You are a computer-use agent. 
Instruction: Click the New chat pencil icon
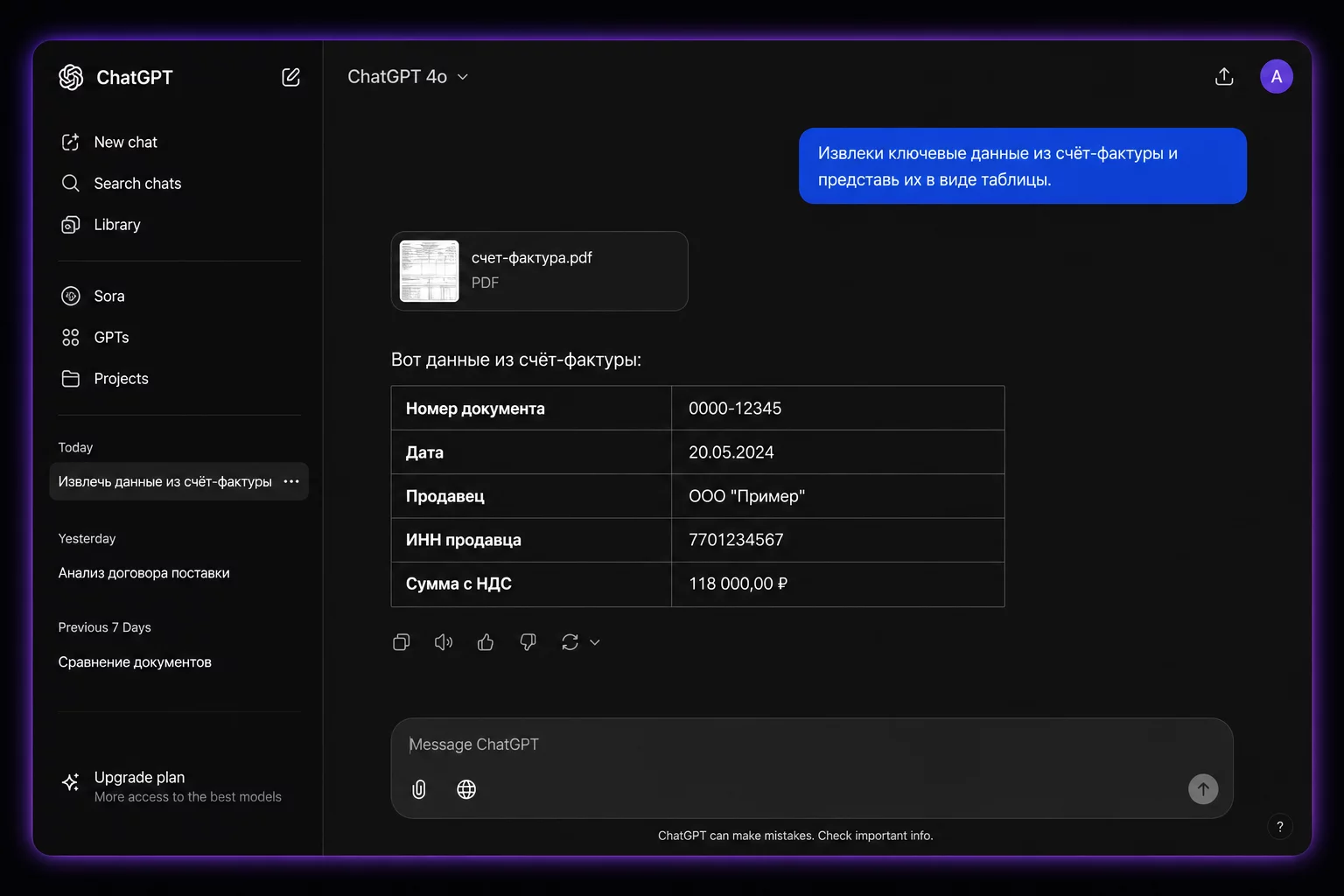[x=71, y=142]
